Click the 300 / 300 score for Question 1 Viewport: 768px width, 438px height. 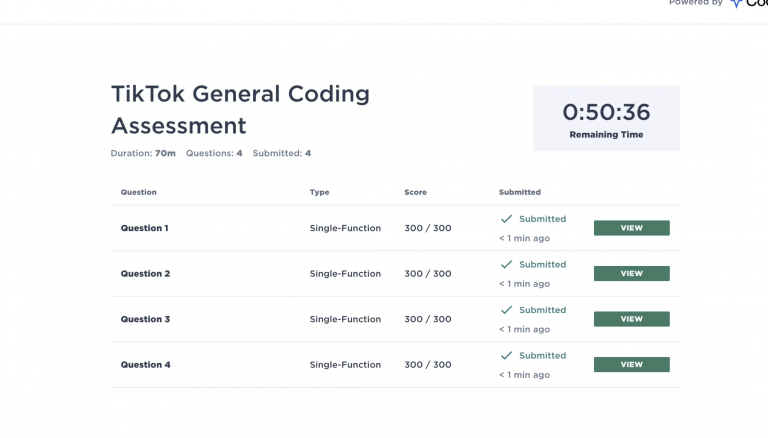pyautogui.click(x=427, y=228)
